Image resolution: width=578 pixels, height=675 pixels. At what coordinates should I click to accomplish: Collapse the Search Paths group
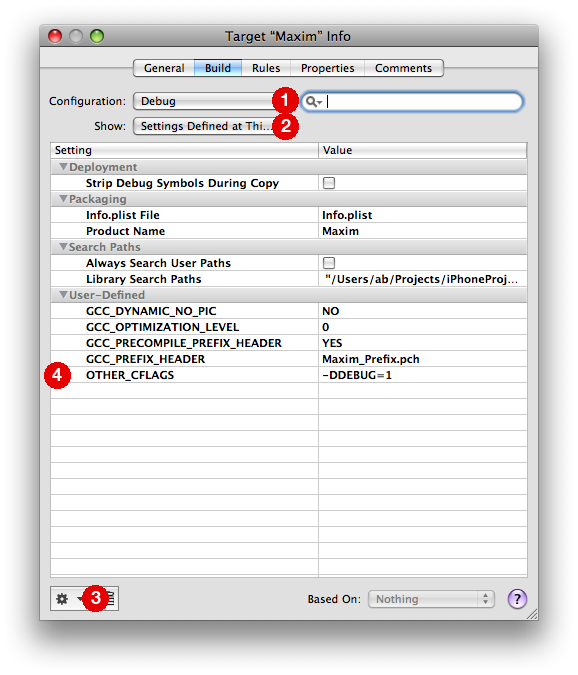(x=64, y=247)
